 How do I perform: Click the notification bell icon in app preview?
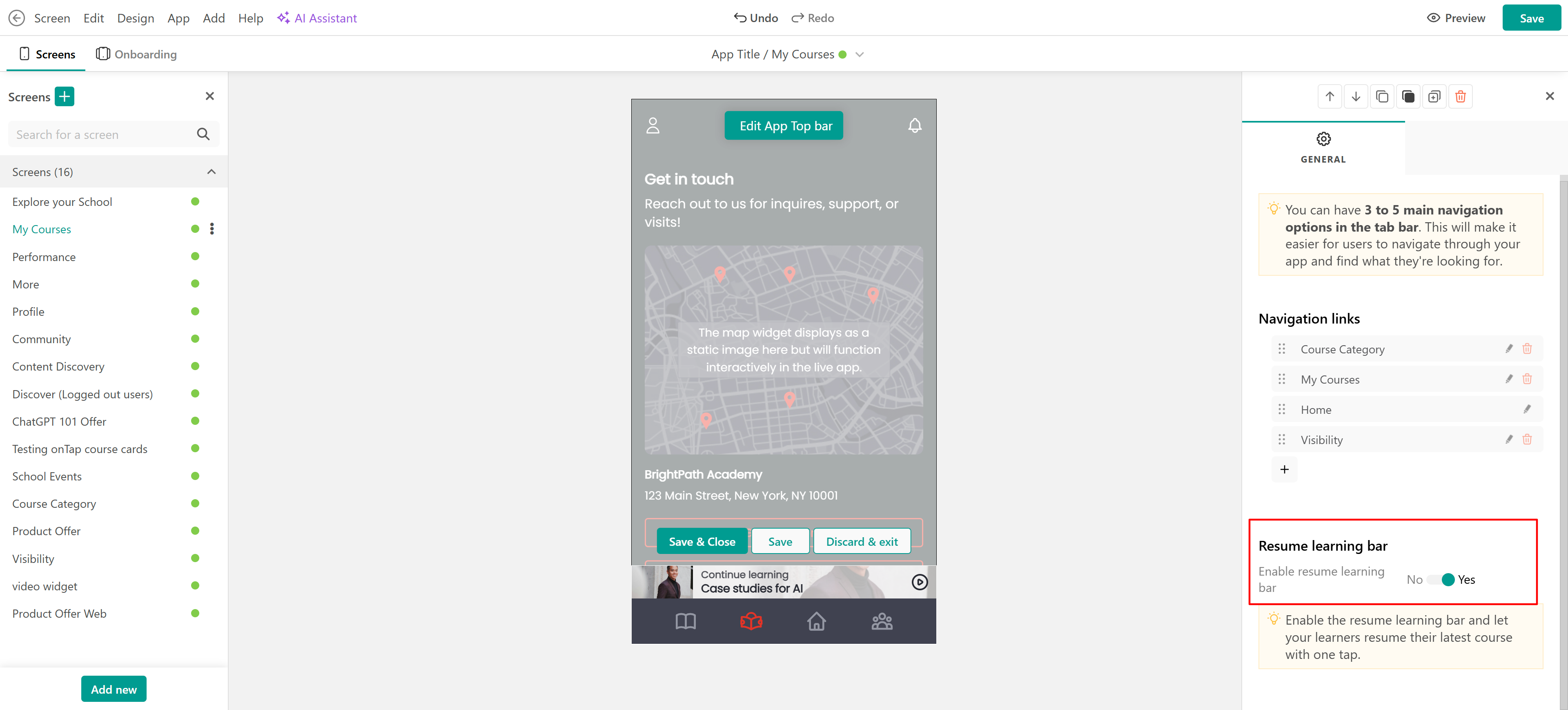(914, 125)
